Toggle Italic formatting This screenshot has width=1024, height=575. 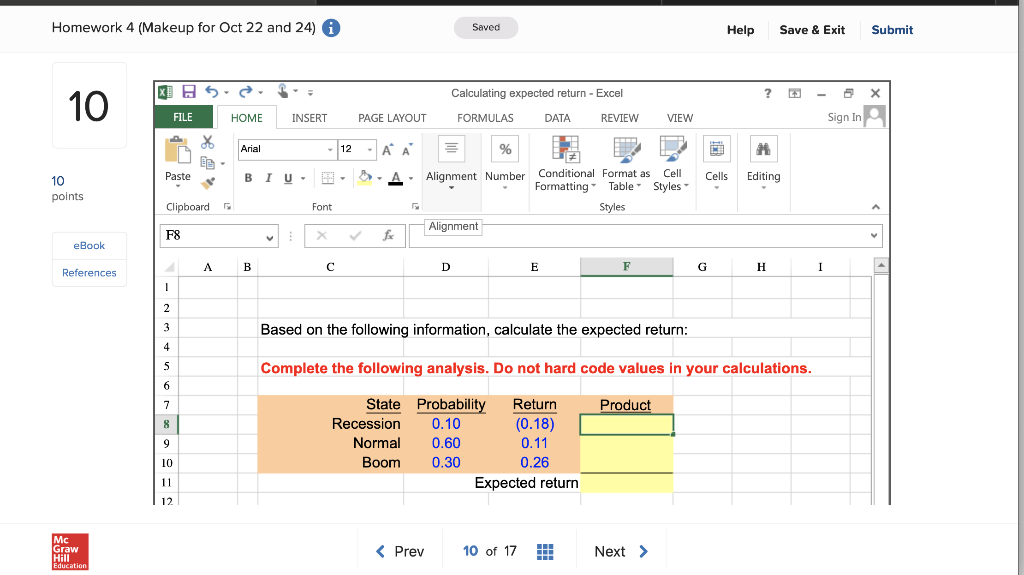[268, 178]
